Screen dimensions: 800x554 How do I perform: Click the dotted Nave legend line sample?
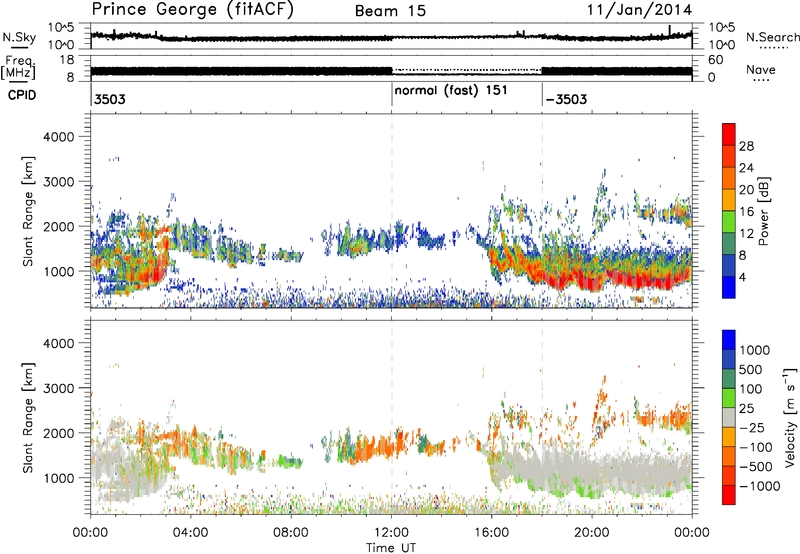761,80
